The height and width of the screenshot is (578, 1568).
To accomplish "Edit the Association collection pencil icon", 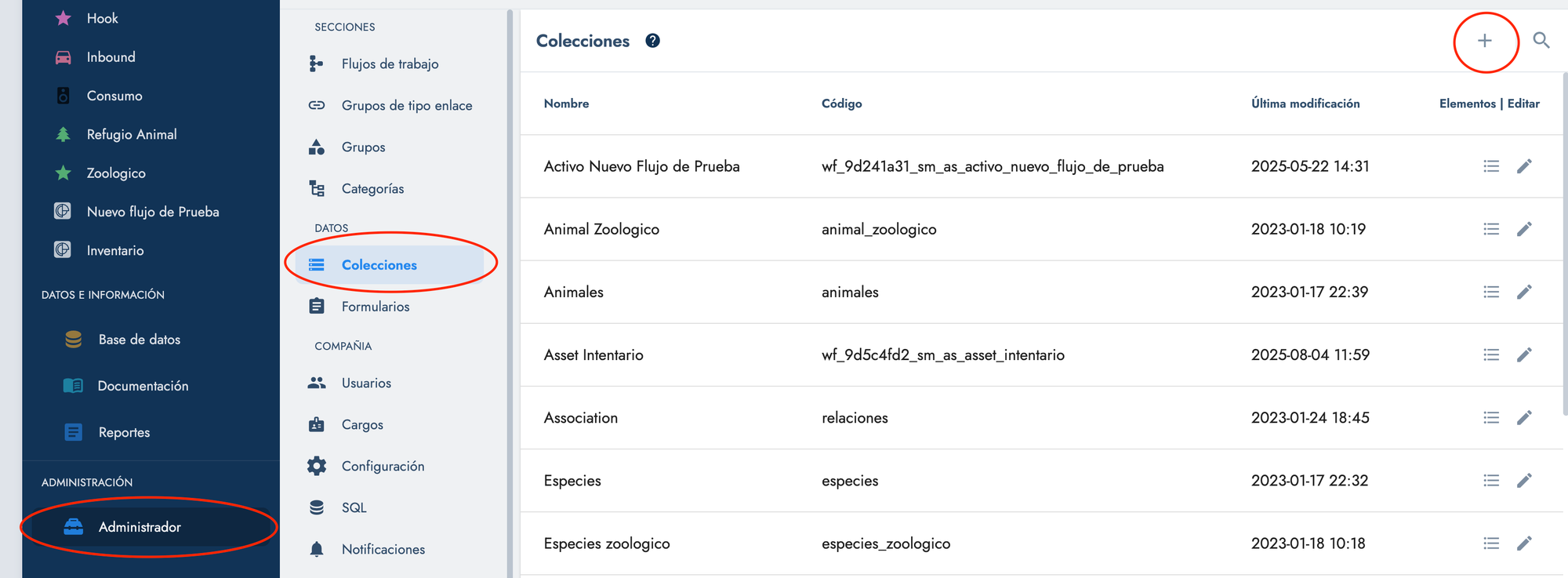I will click(x=1524, y=417).
